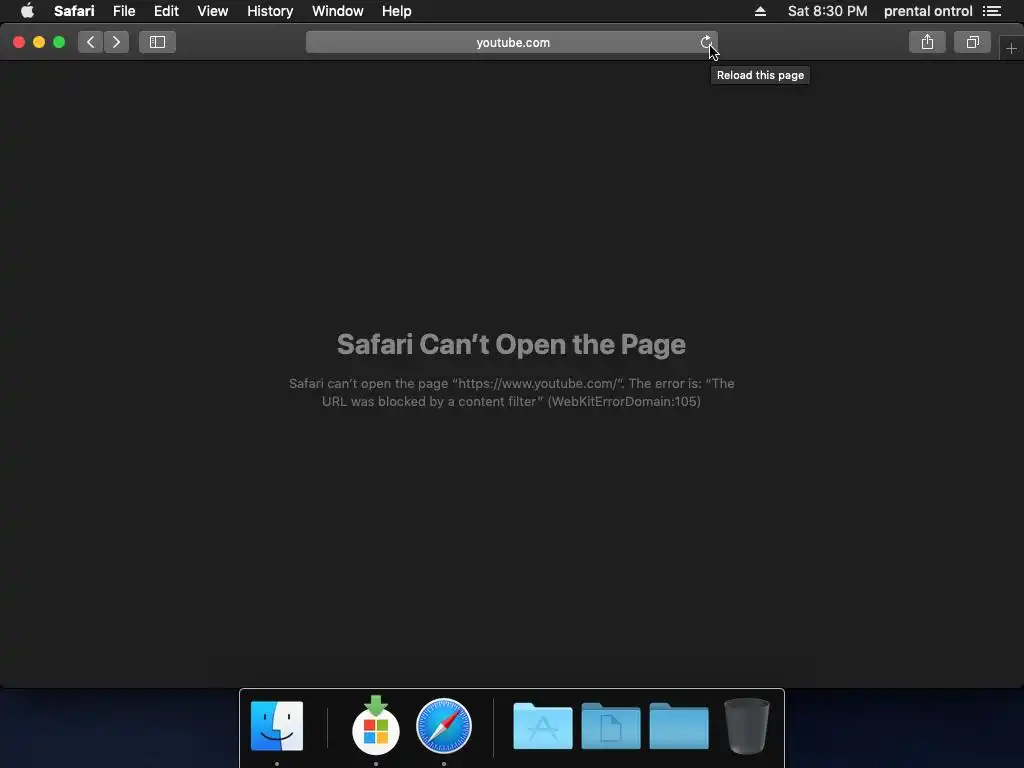1024x768 pixels.
Task: Open the Help menu
Action: click(x=396, y=11)
